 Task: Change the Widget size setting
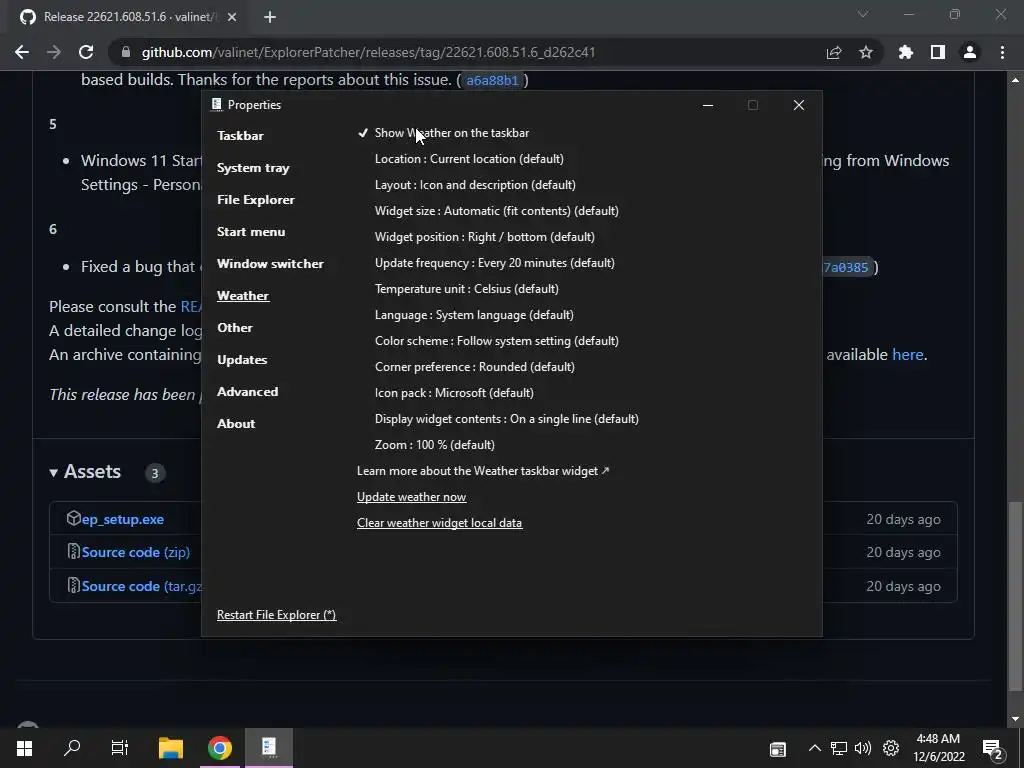[x=496, y=211]
